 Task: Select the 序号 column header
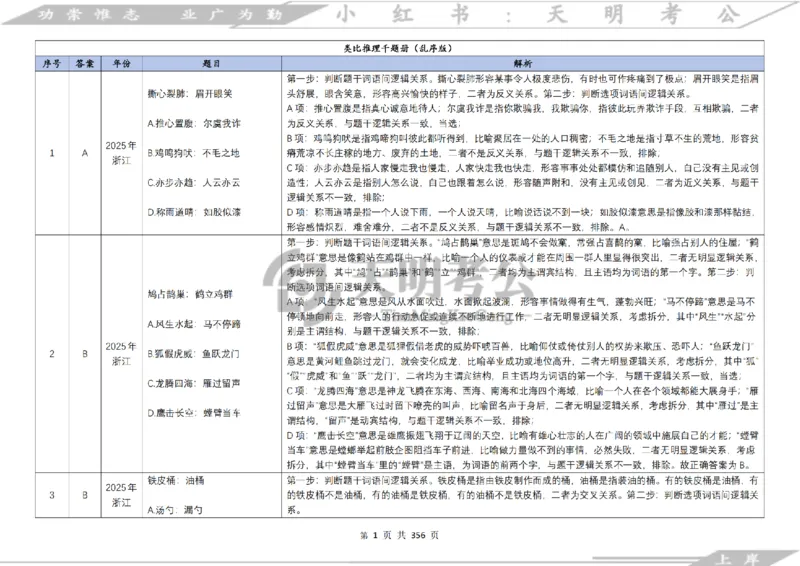pyautogui.click(x=52, y=64)
